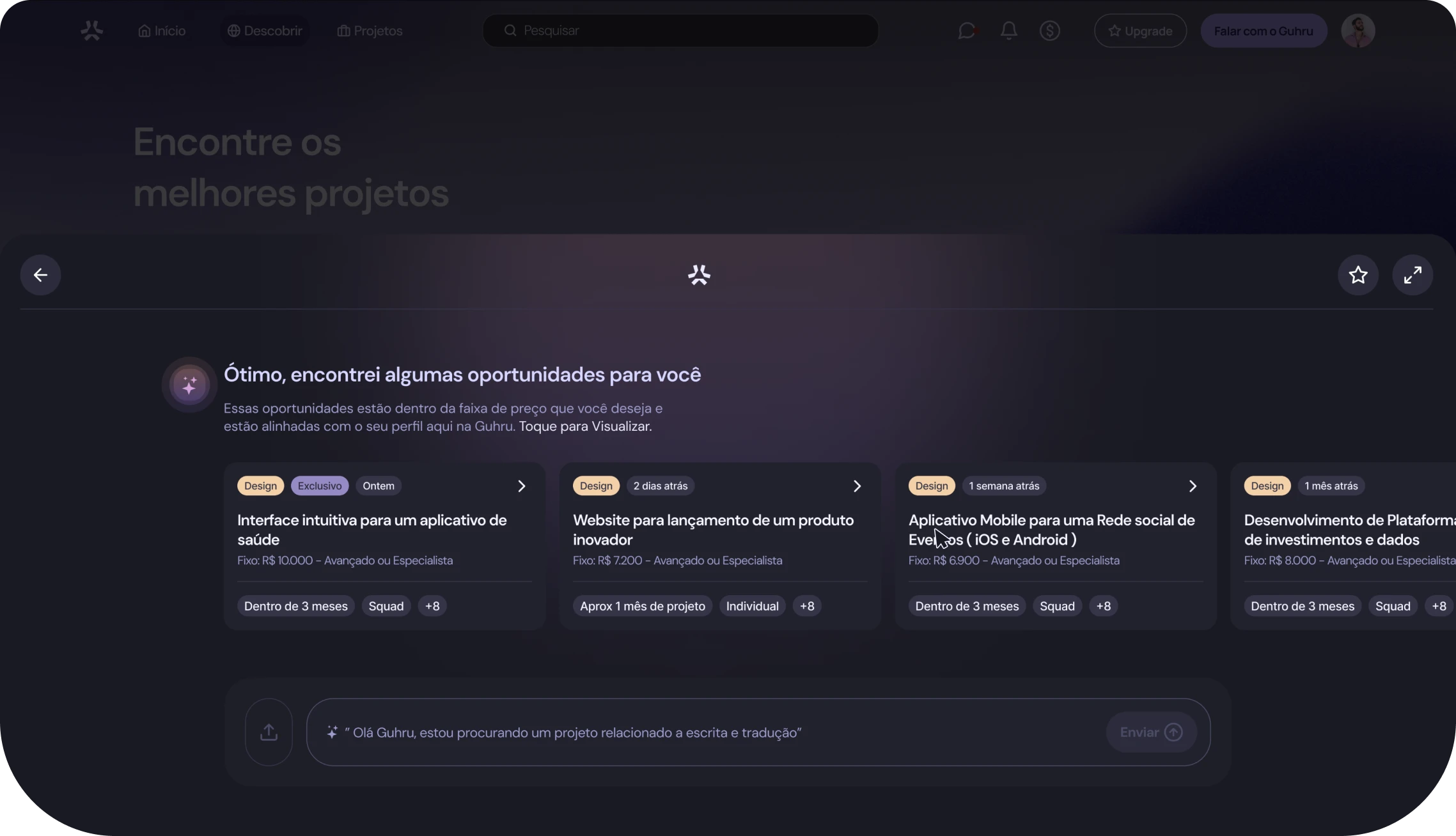Focus the Pesquisar search field

tap(680, 31)
